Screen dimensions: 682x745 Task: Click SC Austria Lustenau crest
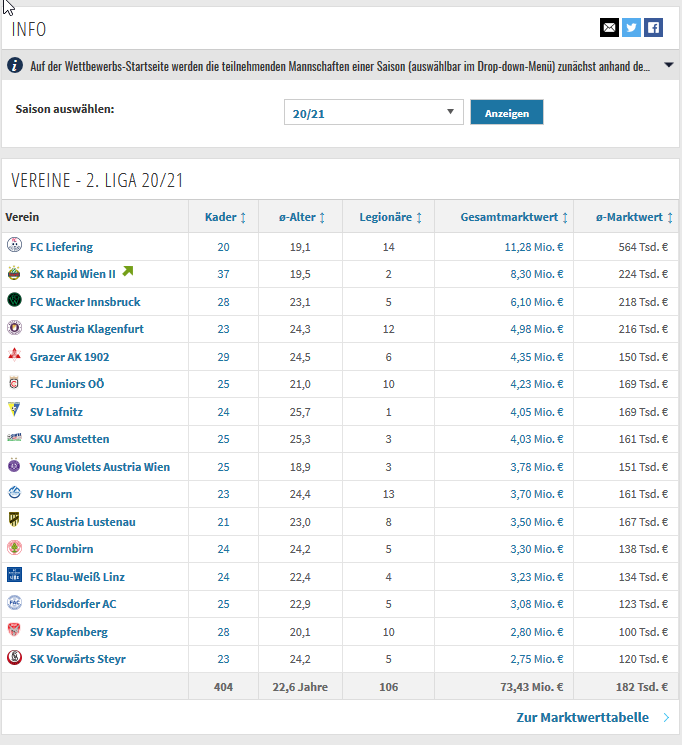14,520
